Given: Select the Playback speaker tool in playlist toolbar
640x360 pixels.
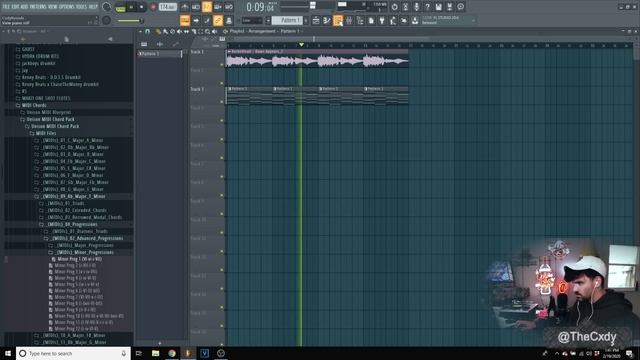Looking at the screenshot, I should coord(214,31).
